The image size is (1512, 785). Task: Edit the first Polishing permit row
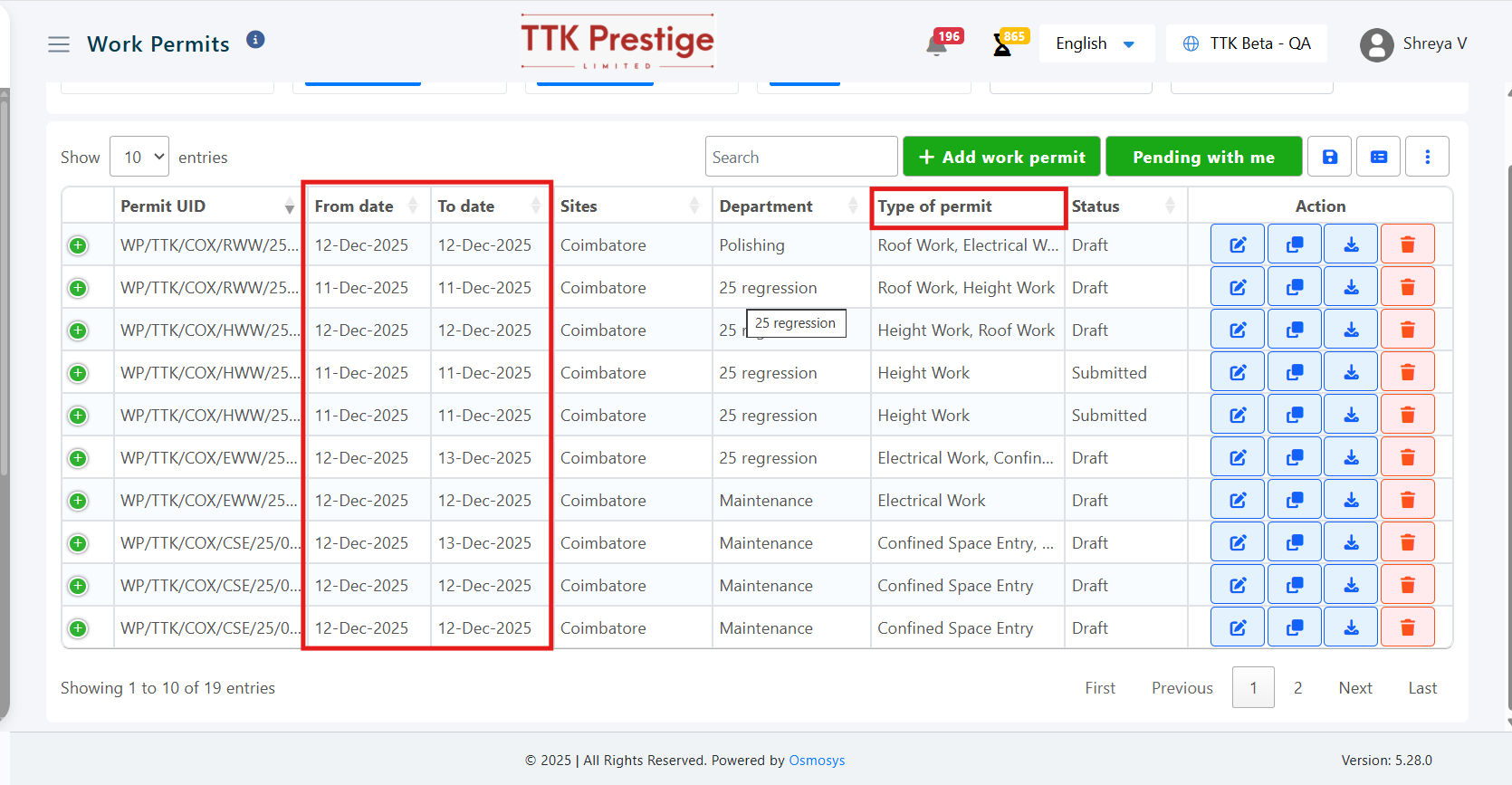point(1237,244)
